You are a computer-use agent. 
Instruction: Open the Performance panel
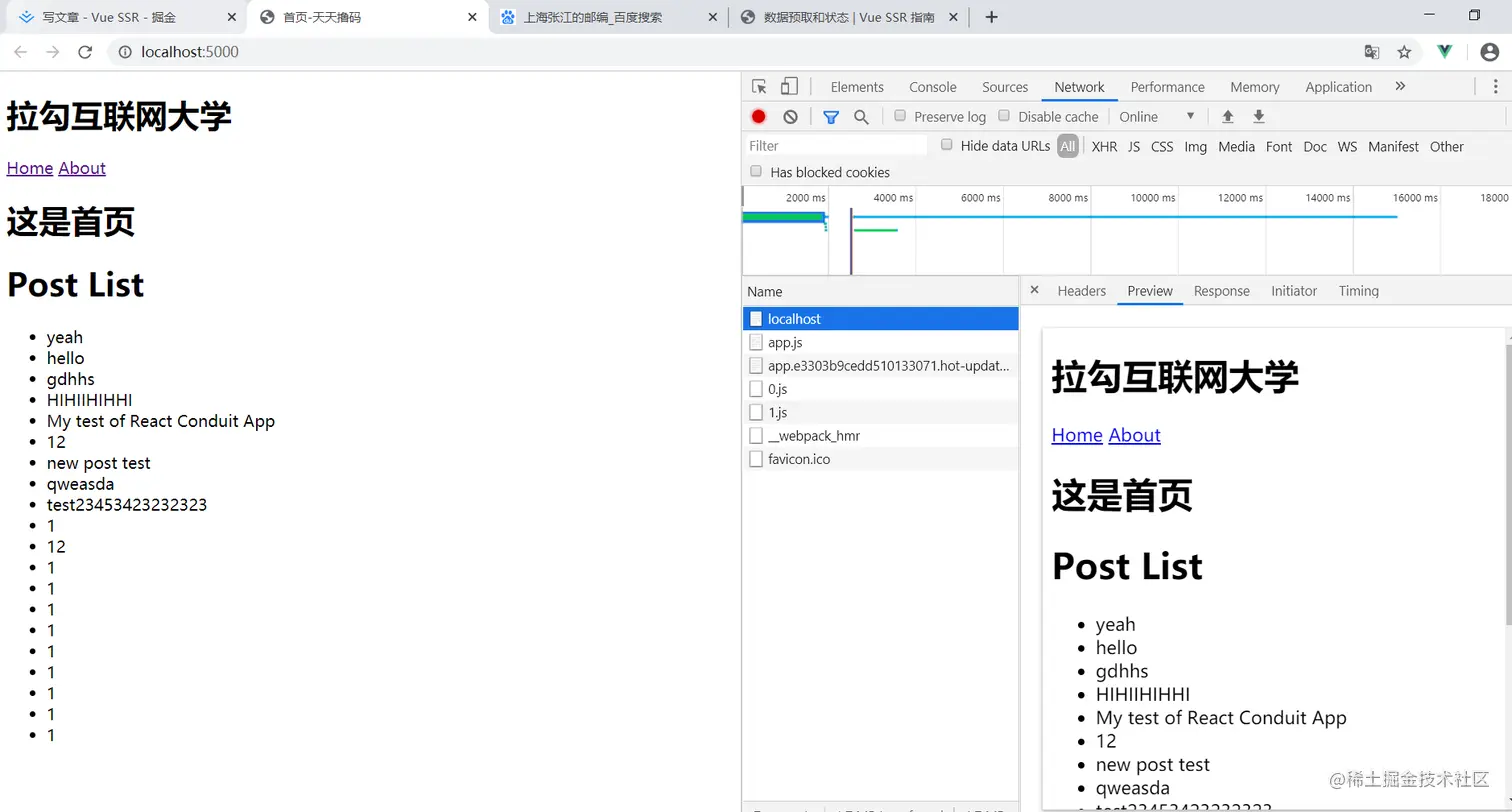coord(1168,87)
